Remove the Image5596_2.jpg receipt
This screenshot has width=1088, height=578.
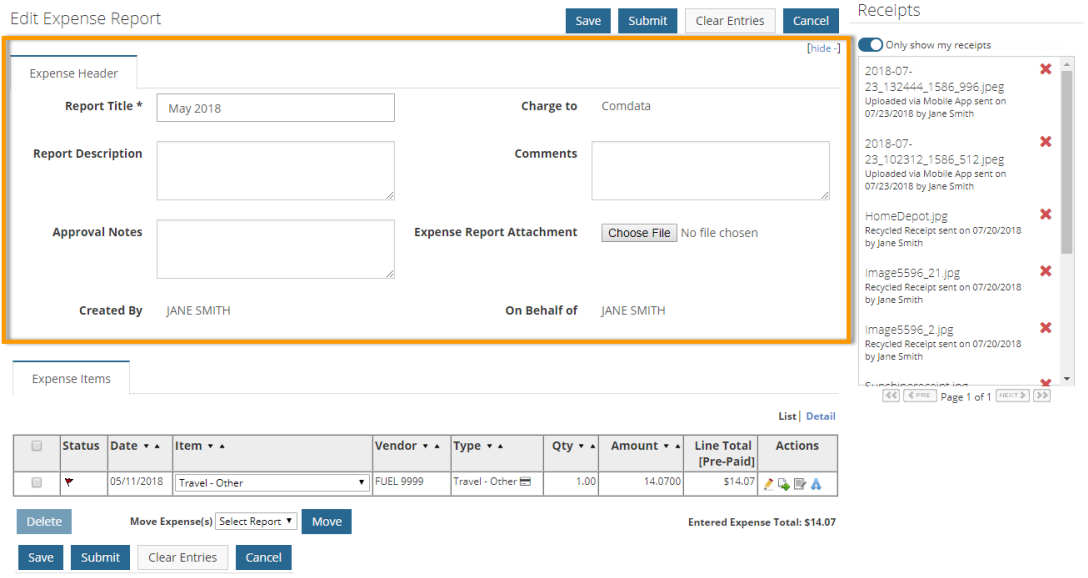point(1046,328)
